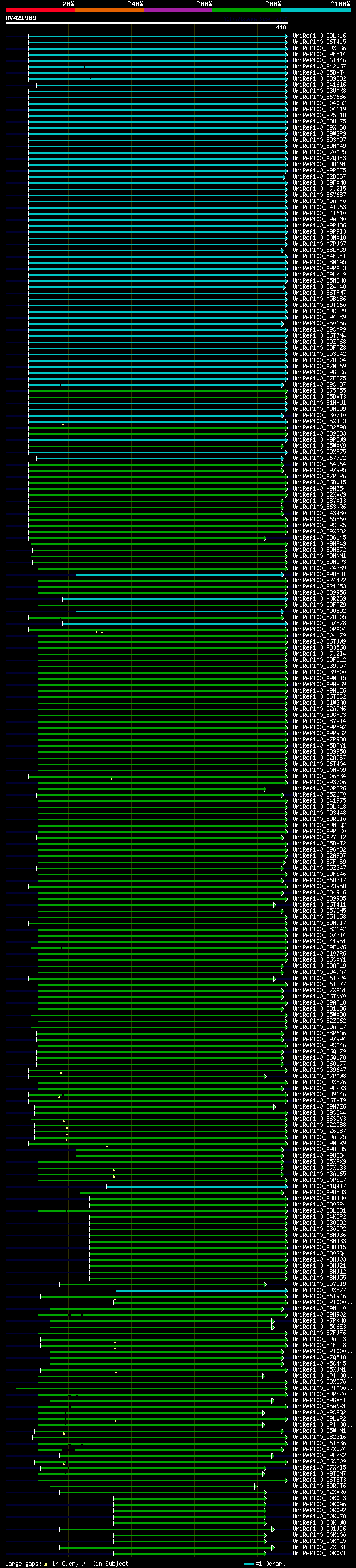Click the purple ~60% identity legend bar
Viewport: 356px width, 1568px height.
tap(177, 10)
